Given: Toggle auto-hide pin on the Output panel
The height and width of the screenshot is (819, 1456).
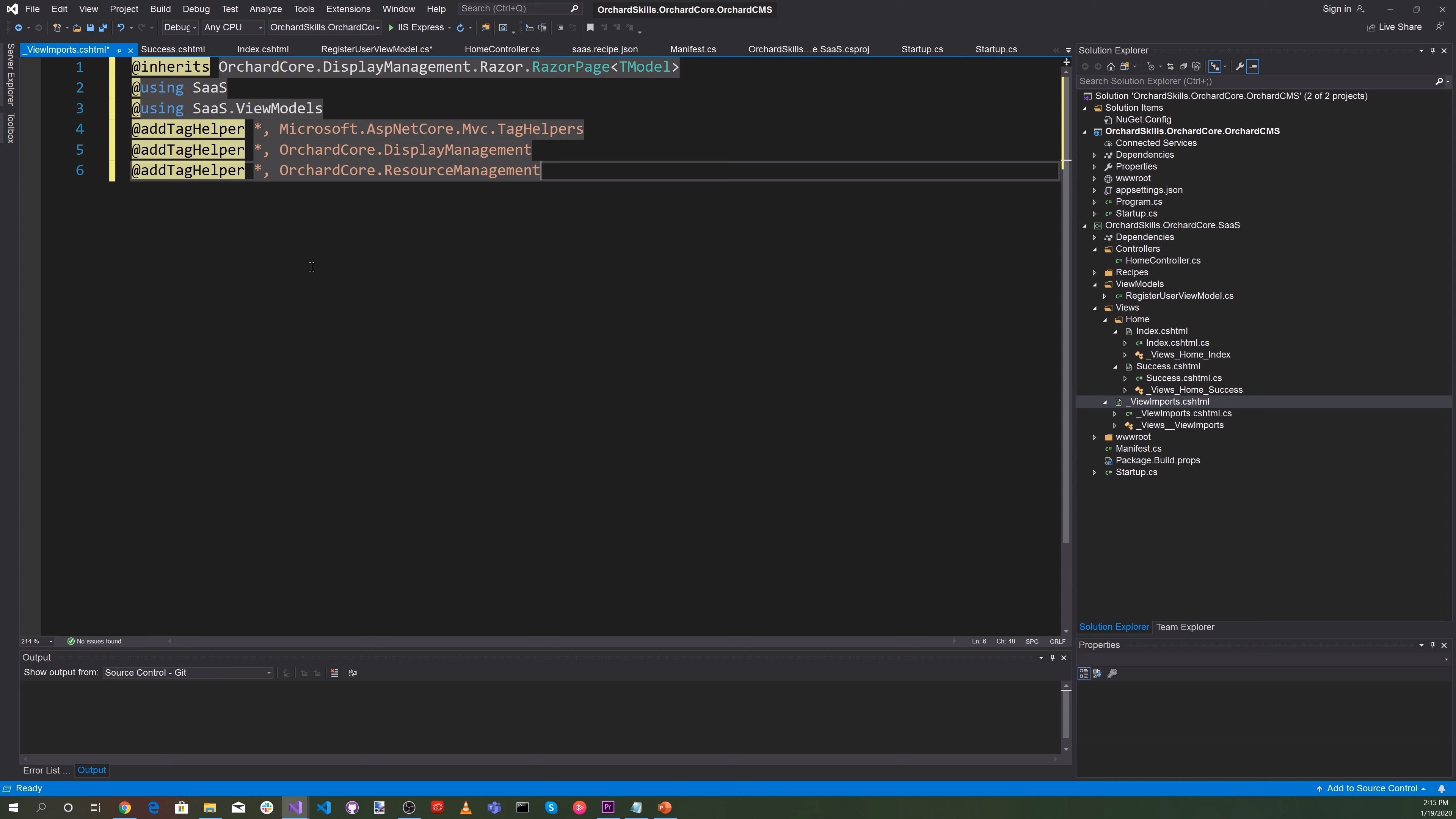Looking at the screenshot, I should pos(1053,657).
